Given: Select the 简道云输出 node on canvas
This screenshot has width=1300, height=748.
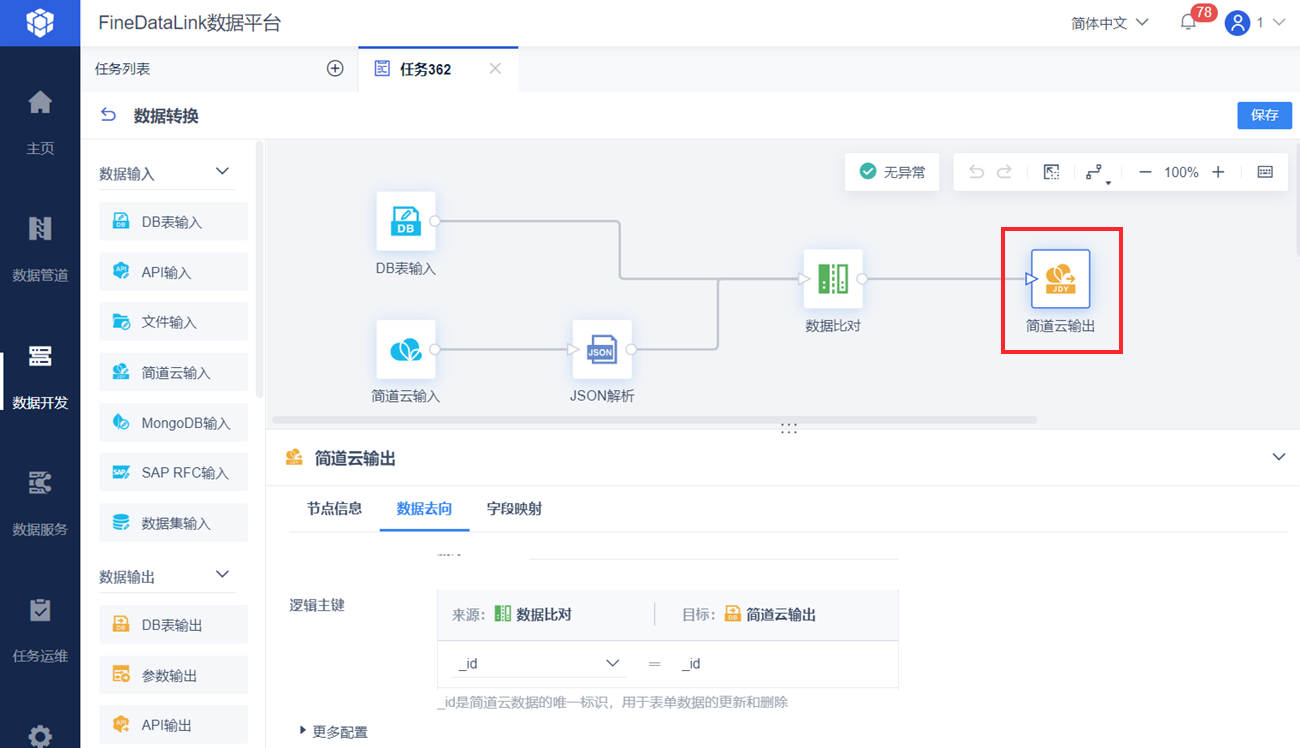Looking at the screenshot, I should coord(1061,279).
